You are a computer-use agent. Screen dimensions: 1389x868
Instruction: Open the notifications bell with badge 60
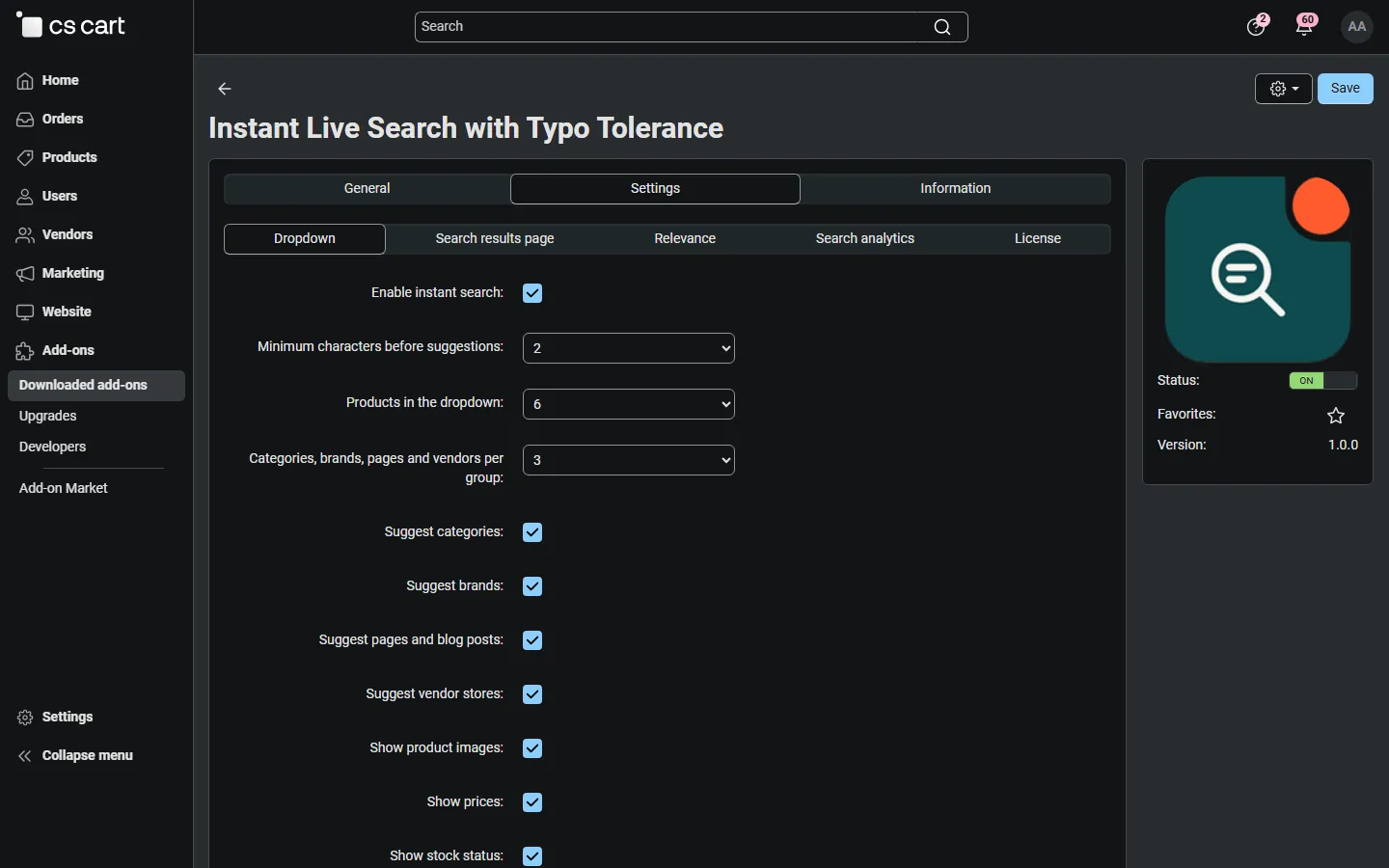pos(1306,25)
